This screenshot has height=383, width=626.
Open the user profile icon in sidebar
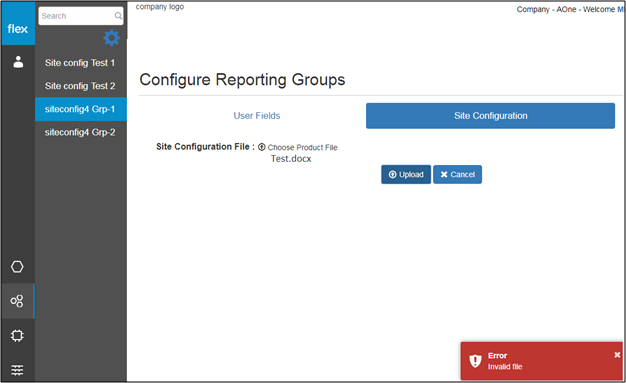click(x=18, y=62)
